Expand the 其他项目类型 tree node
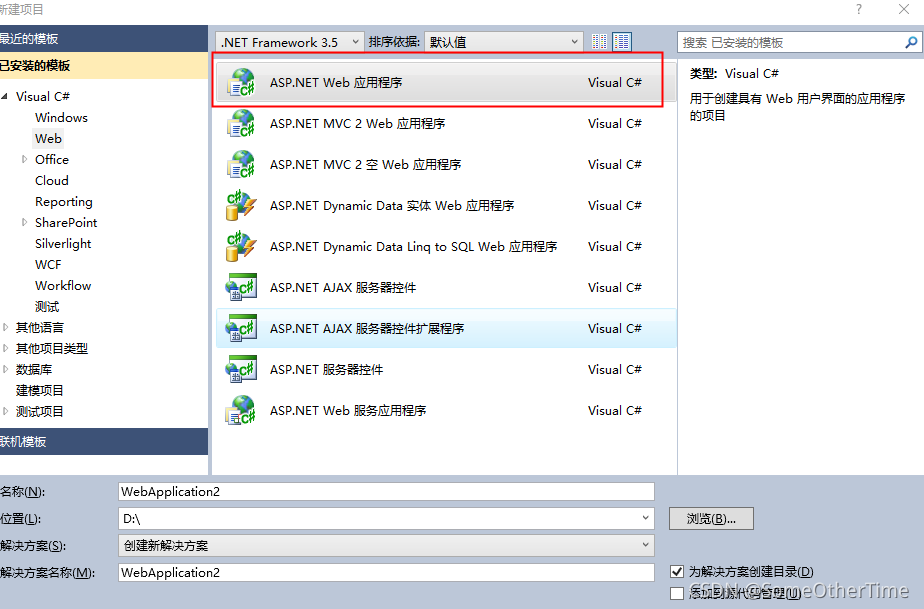Image resolution: width=924 pixels, height=609 pixels. point(5,348)
